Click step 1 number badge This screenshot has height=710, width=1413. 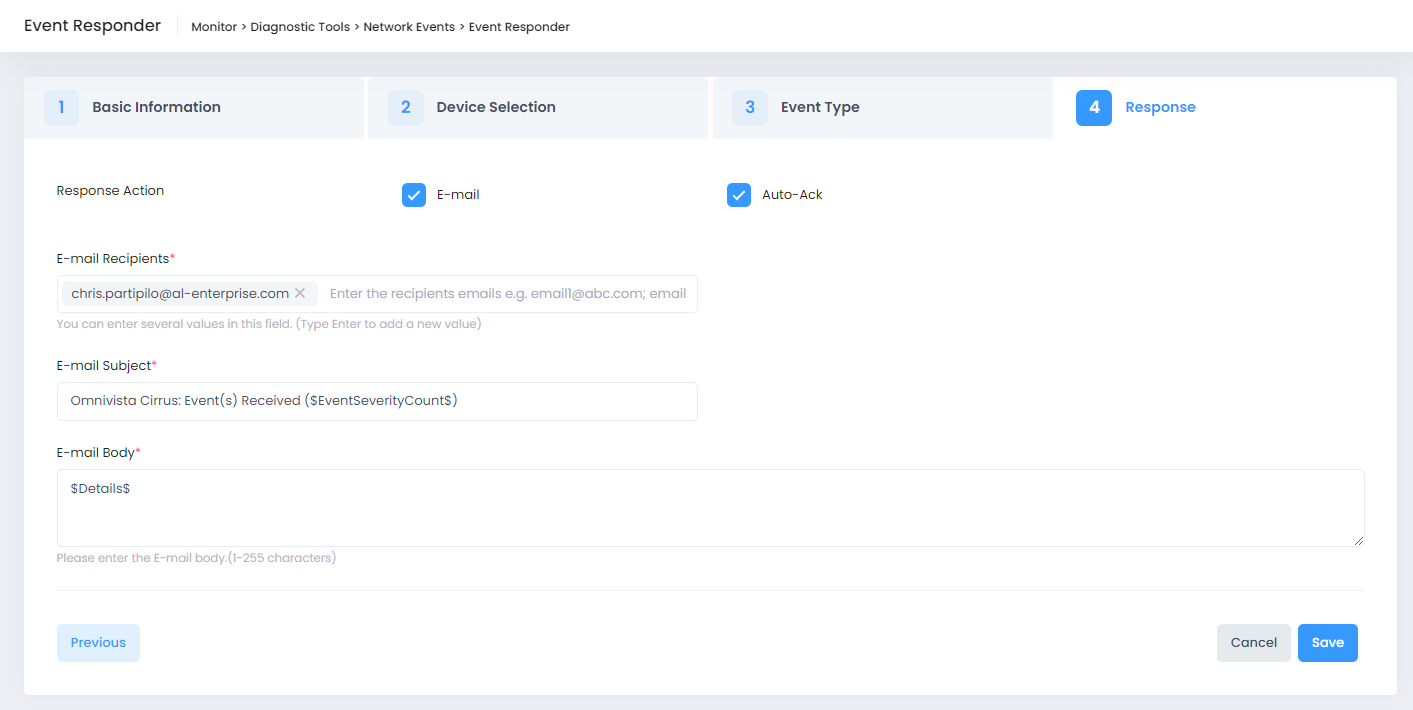pyautogui.click(x=61, y=107)
